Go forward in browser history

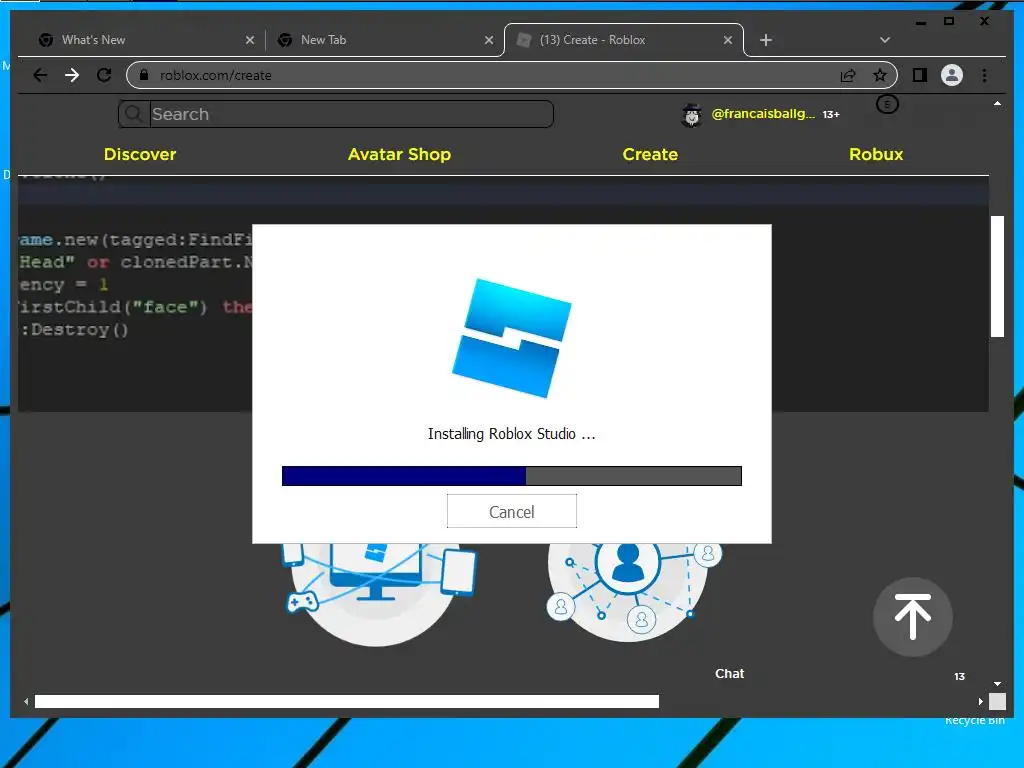[x=72, y=75]
